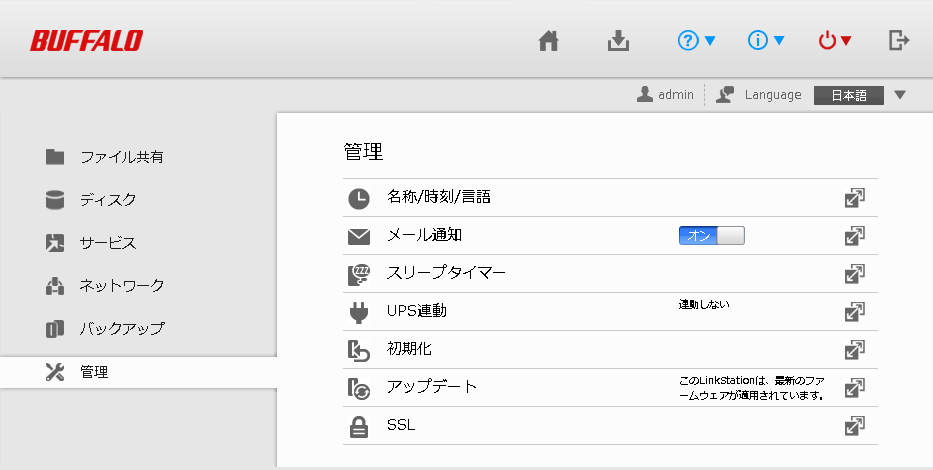Click the BUFFALO logo
Screen dimensions: 933x470
point(86,41)
